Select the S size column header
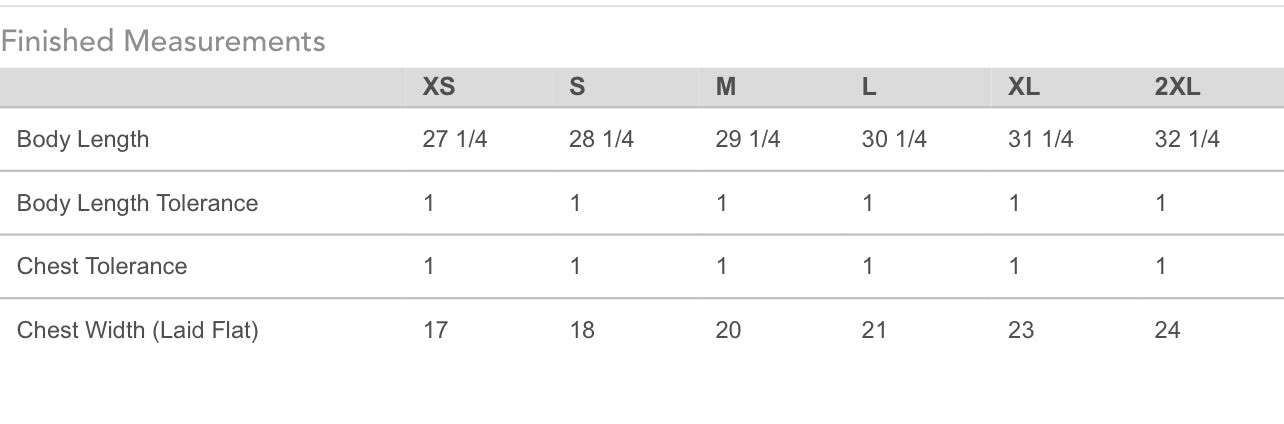This screenshot has width=1284, height=424. [577, 87]
